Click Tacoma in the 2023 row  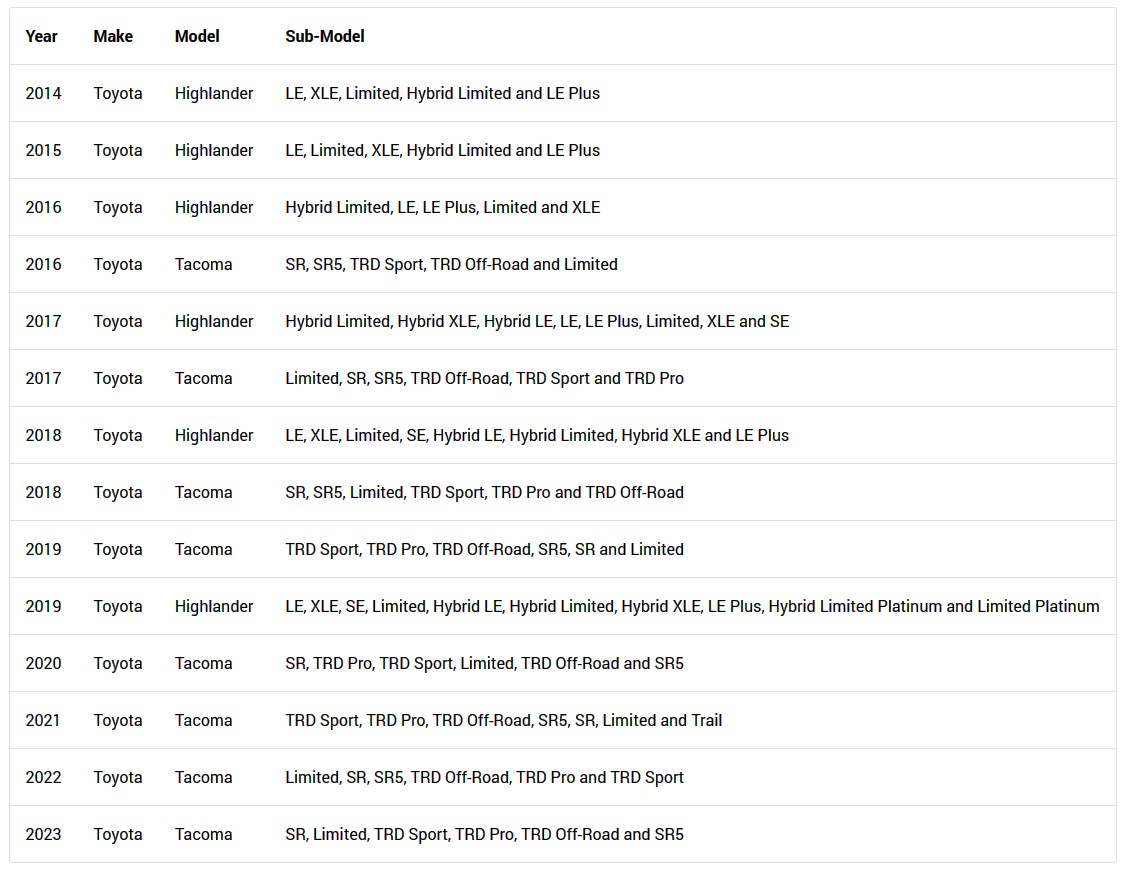click(x=203, y=834)
